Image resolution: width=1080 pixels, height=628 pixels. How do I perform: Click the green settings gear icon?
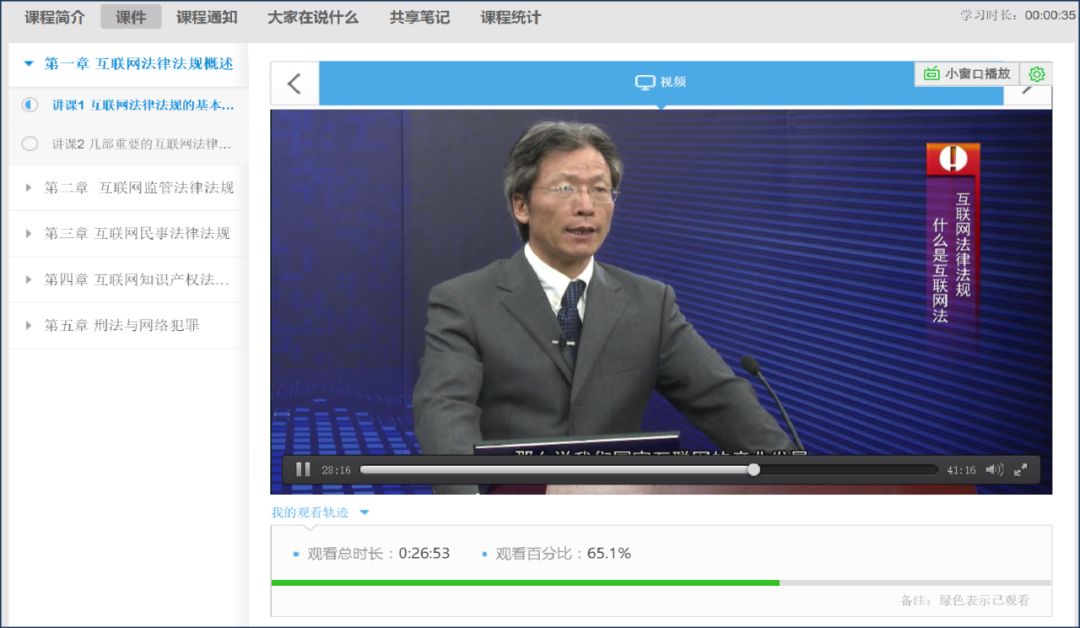coord(1037,74)
